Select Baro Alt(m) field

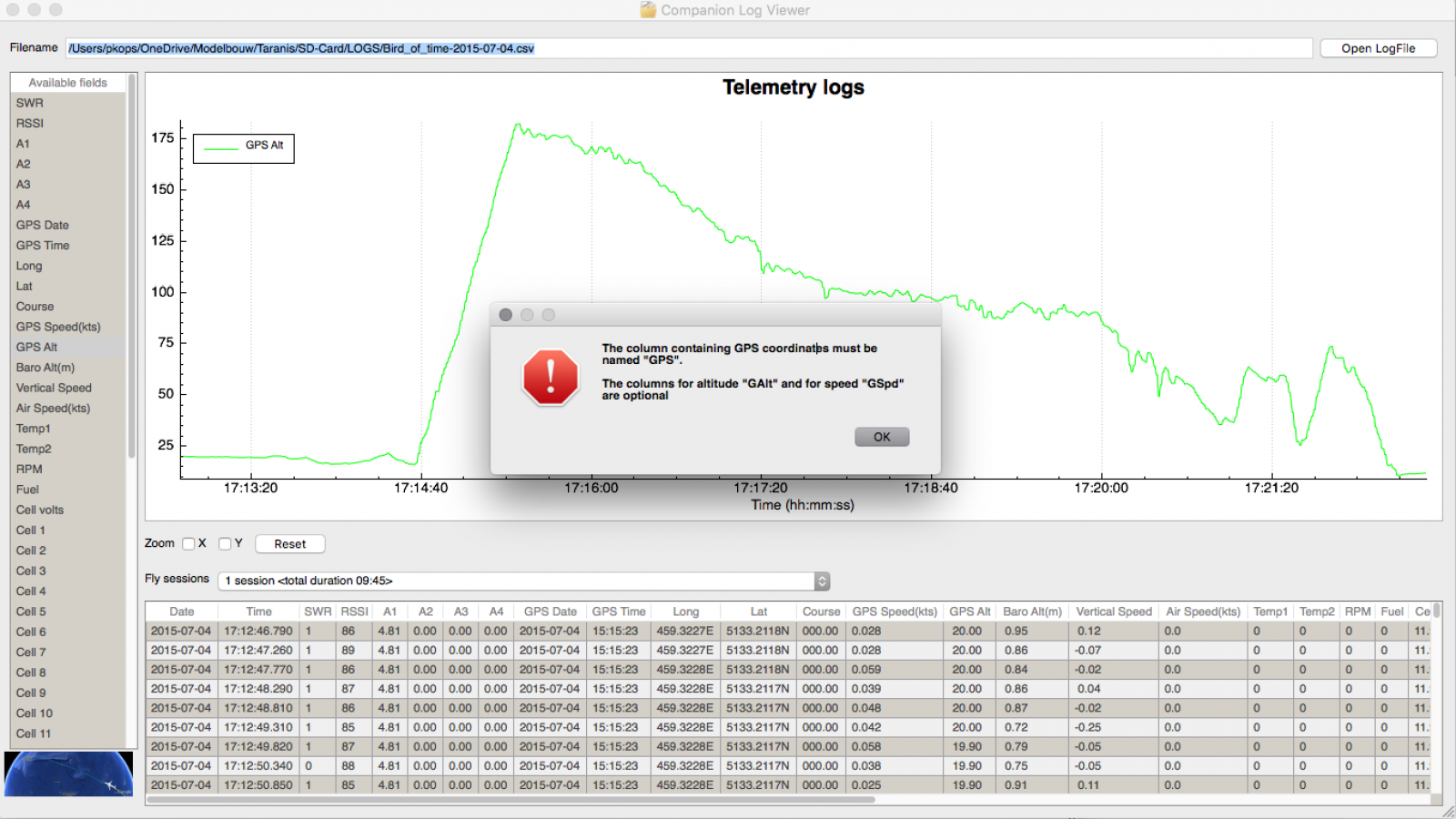68,368
